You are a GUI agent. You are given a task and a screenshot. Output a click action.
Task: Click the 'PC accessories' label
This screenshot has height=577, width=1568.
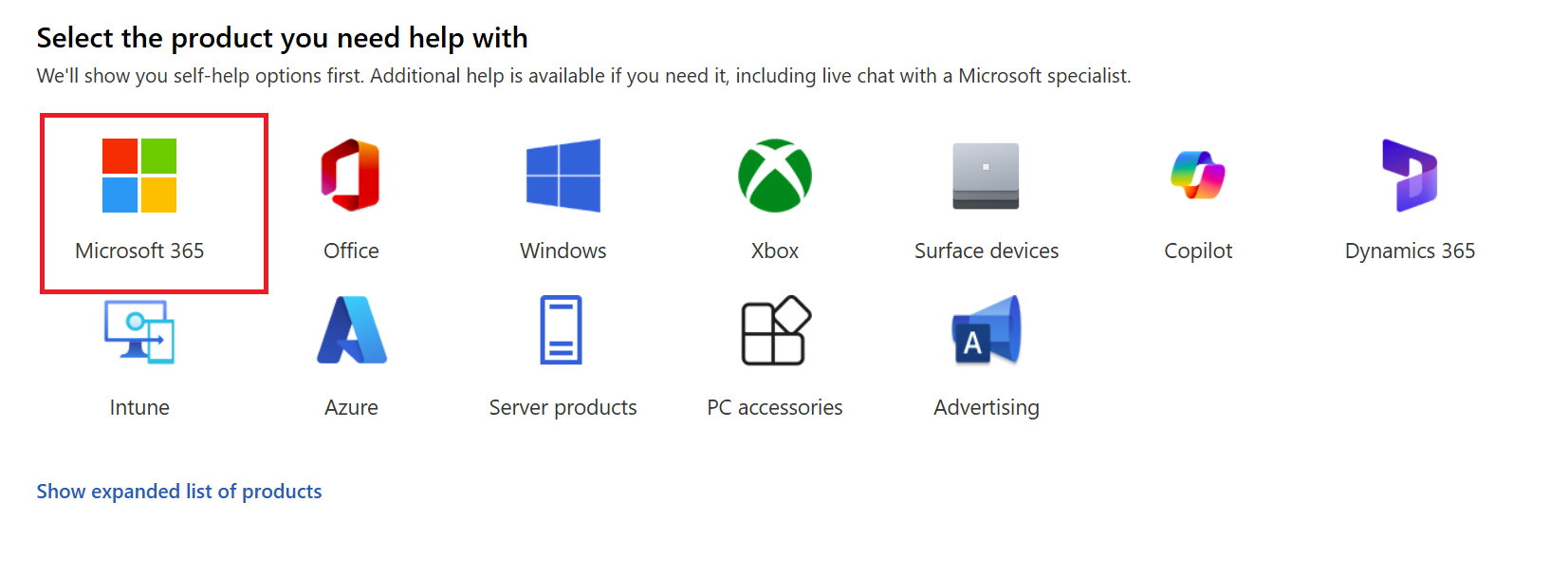775,407
